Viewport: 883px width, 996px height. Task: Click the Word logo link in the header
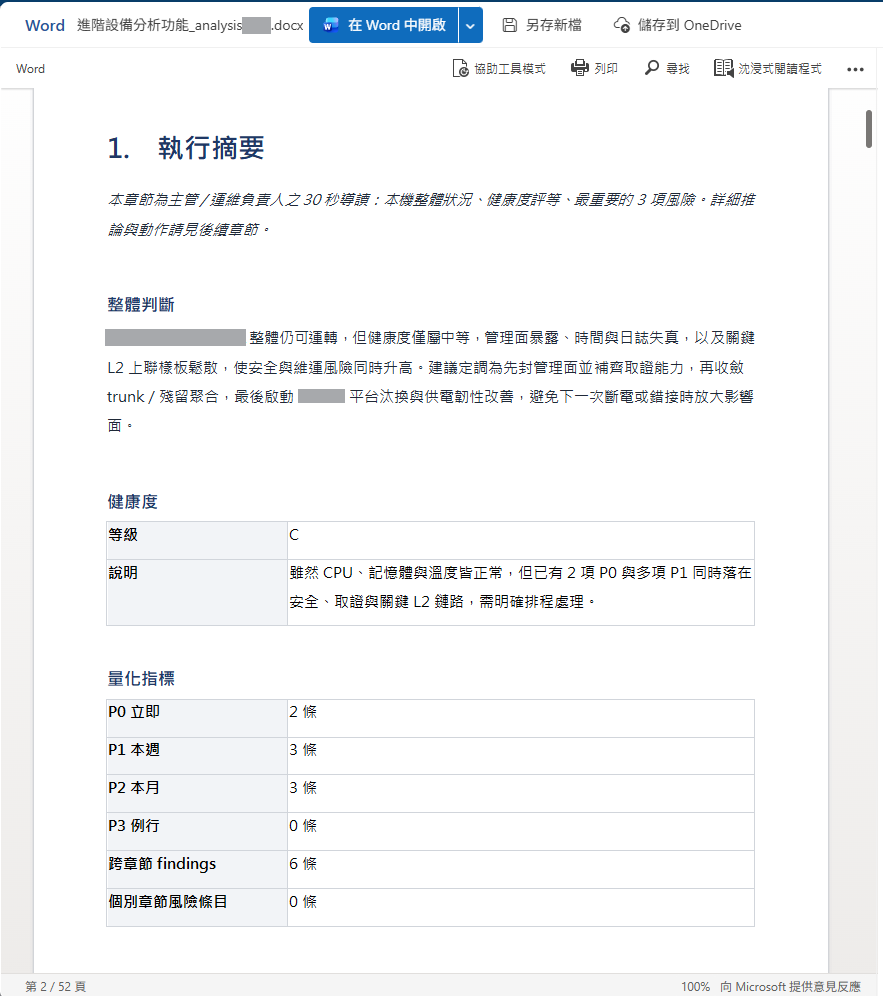(x=44, y=25)
